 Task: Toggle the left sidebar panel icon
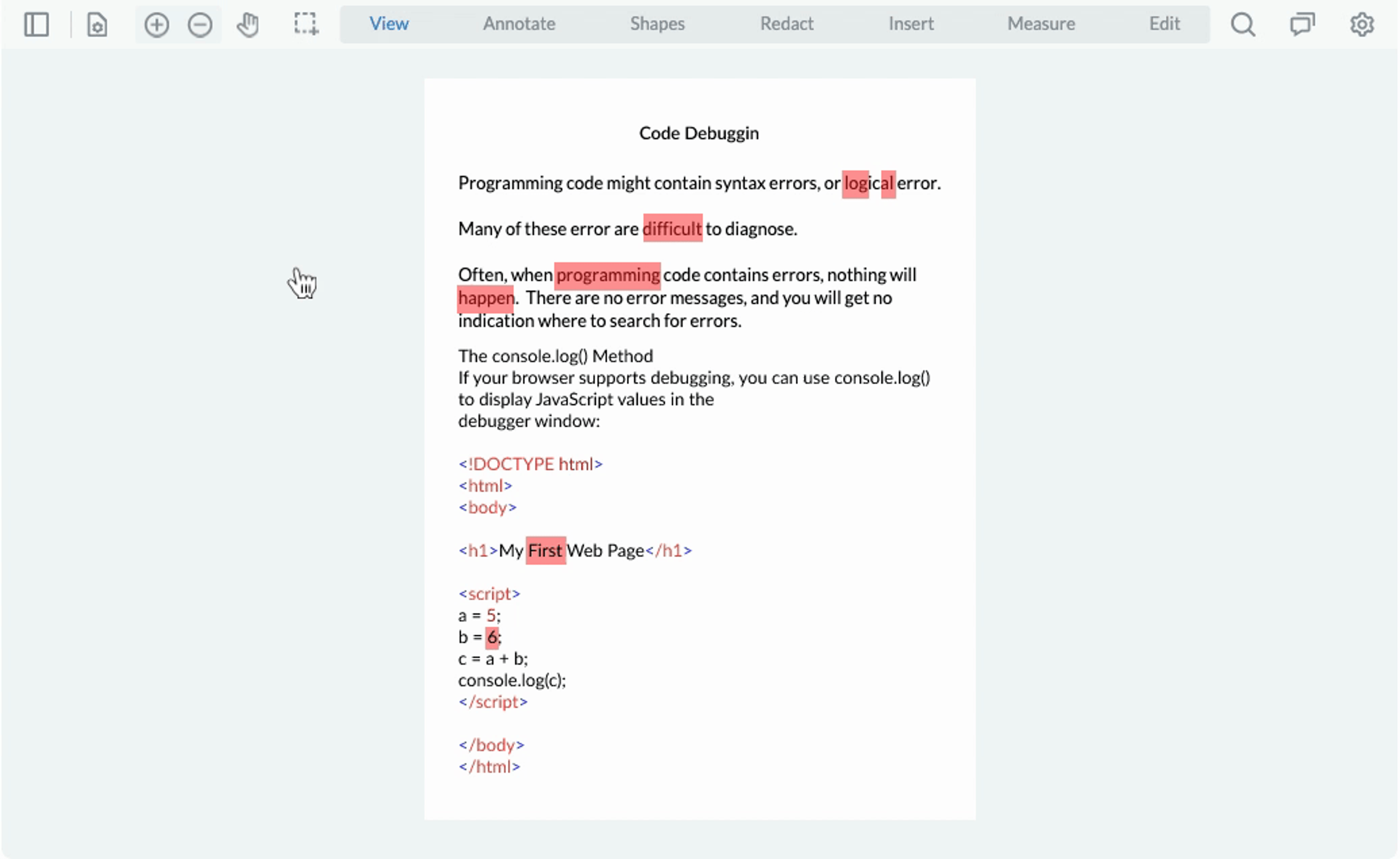[x=36, y=24]
